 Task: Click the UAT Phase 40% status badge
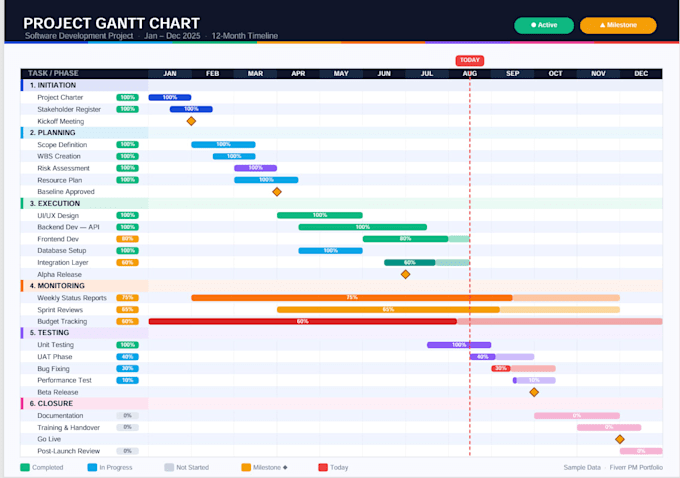pyautogui.click(x=128, y=357)
